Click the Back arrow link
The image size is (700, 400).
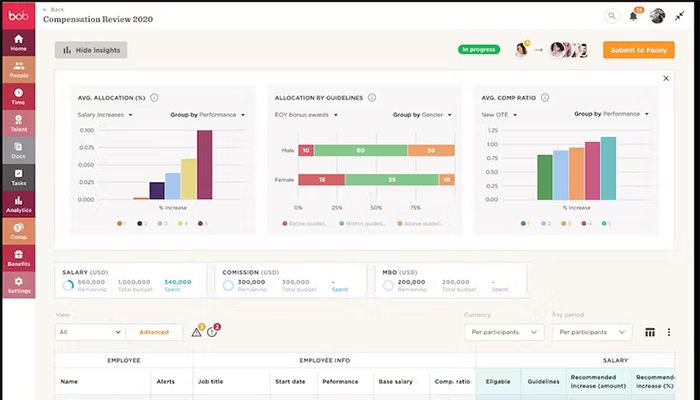point(54,9)
